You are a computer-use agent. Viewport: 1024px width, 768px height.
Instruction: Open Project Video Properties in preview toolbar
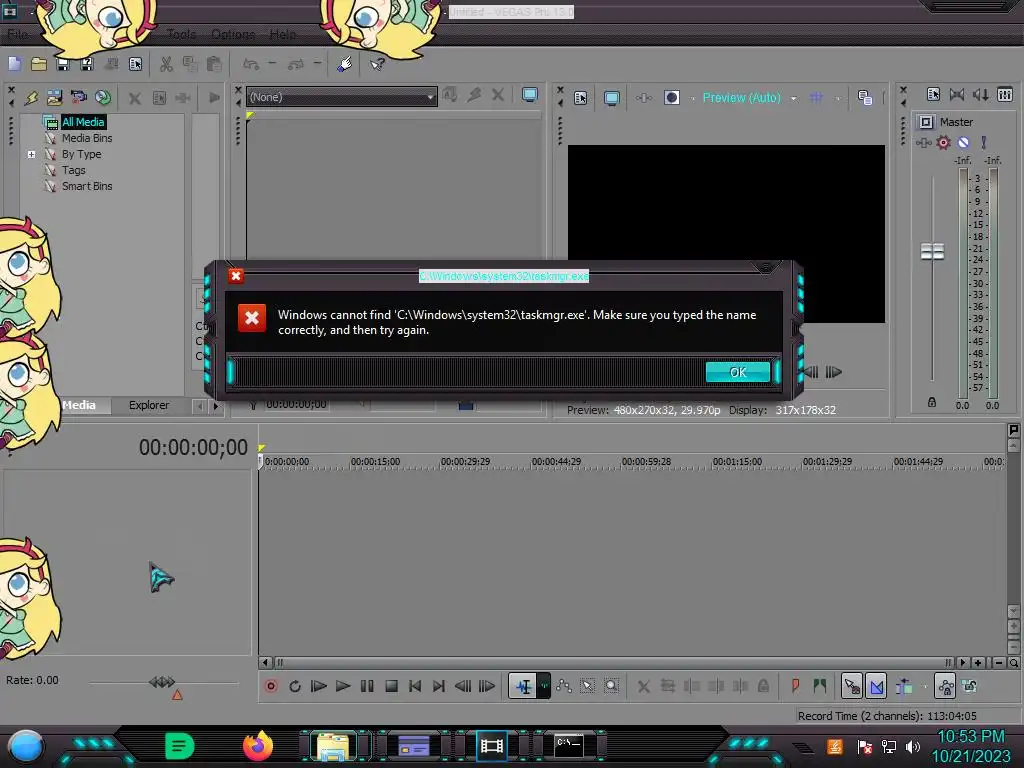coord(581,98)
